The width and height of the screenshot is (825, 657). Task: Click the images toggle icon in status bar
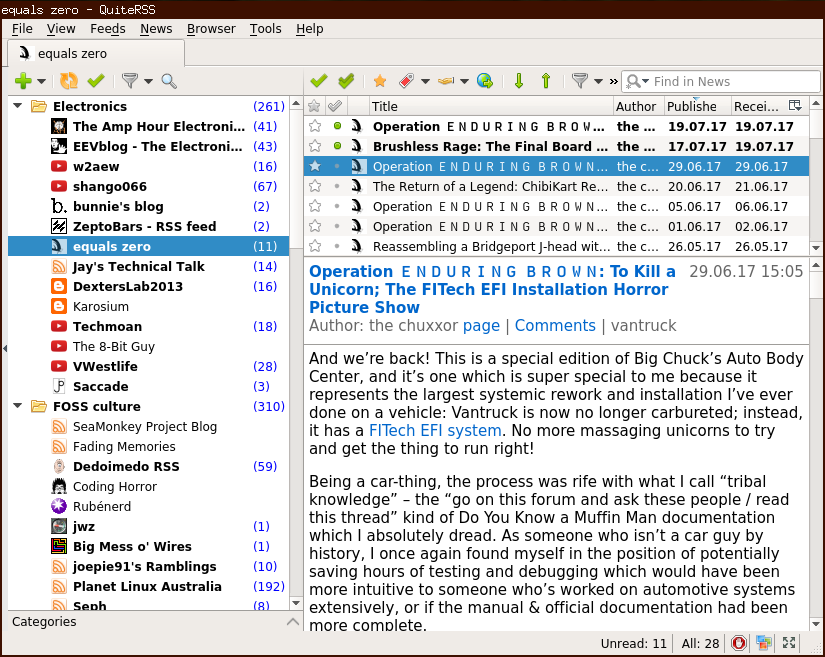(764, 643)
